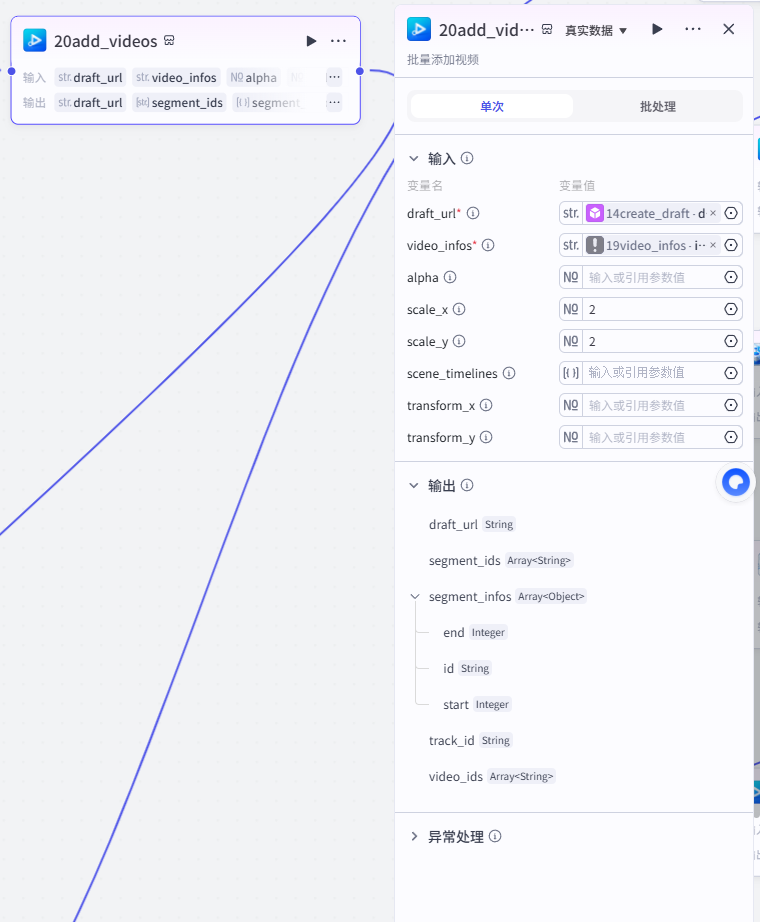
Task: Click the info icon next to draft_url
Action: tap(473, 213)
